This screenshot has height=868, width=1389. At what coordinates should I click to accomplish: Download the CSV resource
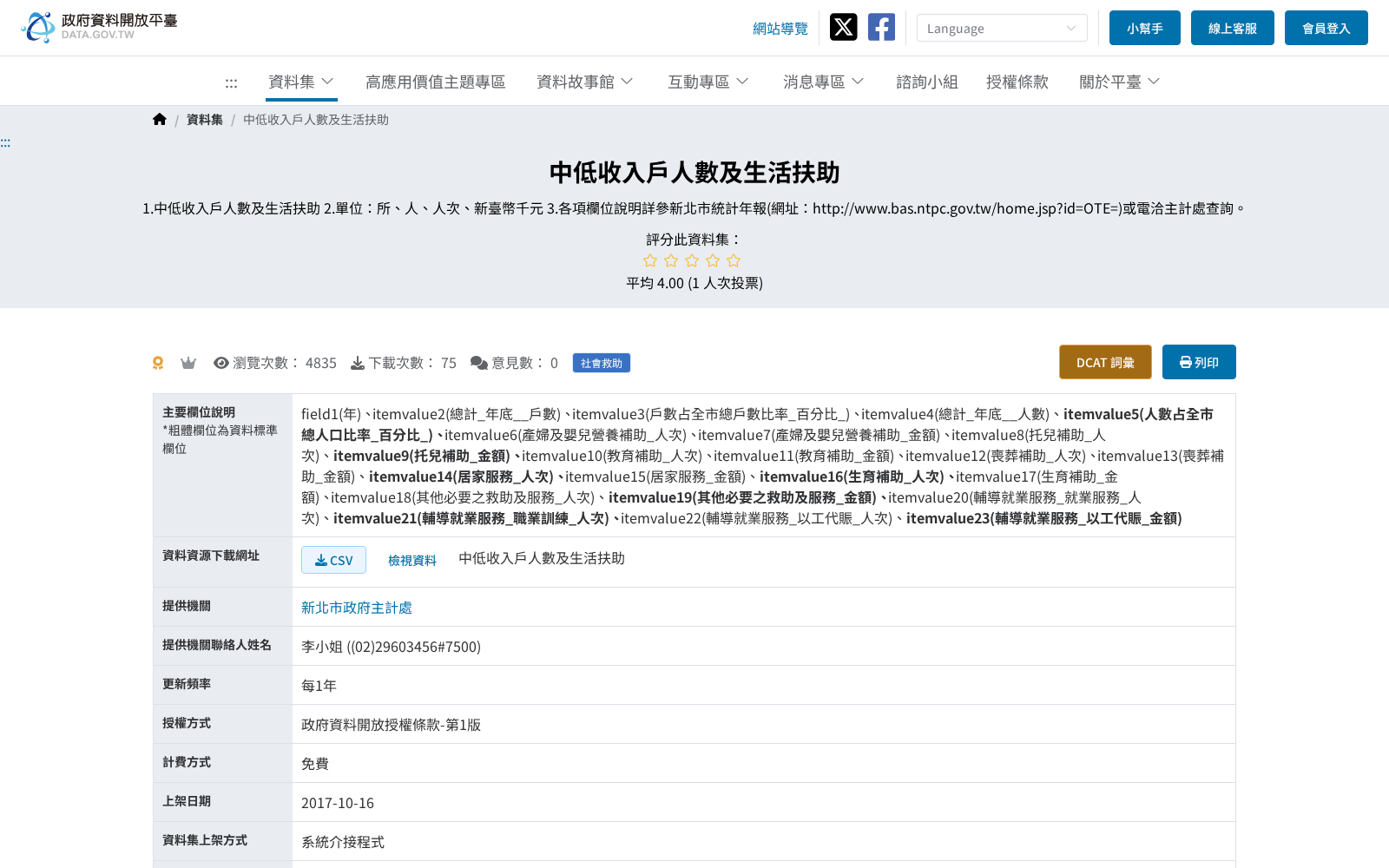[x=333, y=560]
